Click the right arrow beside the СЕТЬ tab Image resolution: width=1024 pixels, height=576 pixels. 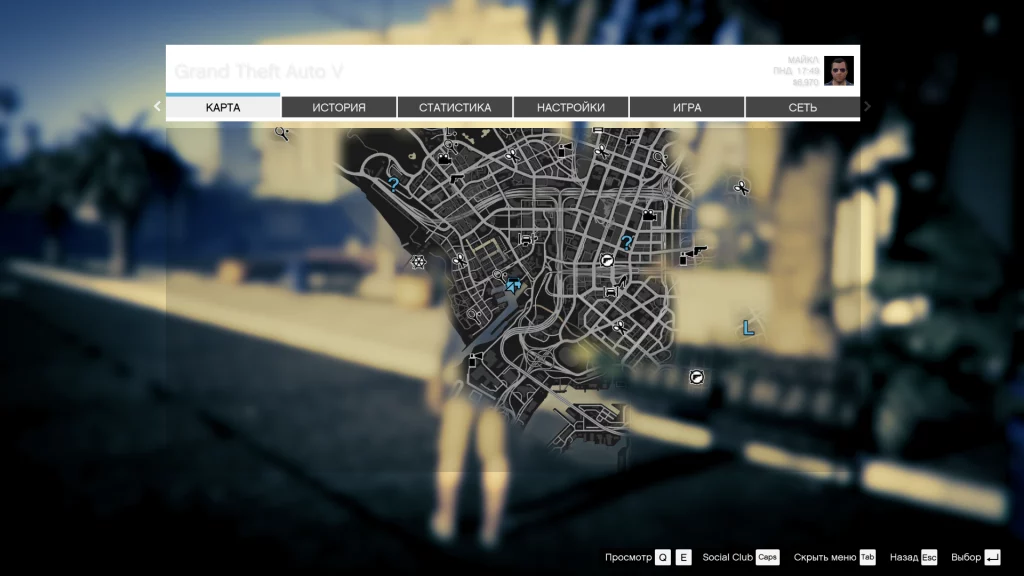(867, 106)
